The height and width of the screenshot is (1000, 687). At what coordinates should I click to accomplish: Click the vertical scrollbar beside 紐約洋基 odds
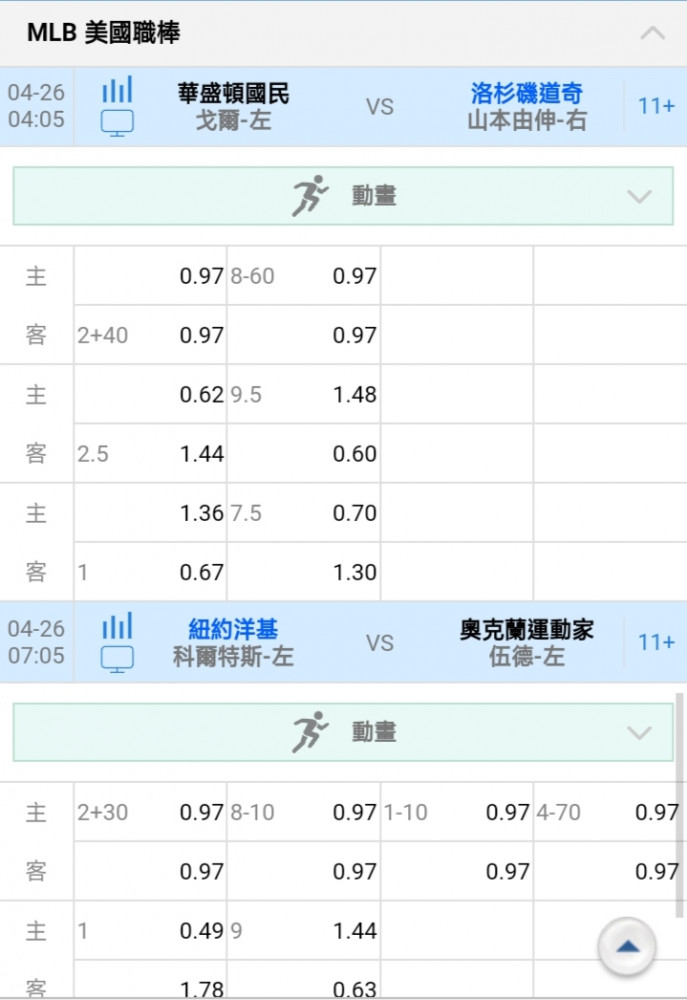point(681,805)
